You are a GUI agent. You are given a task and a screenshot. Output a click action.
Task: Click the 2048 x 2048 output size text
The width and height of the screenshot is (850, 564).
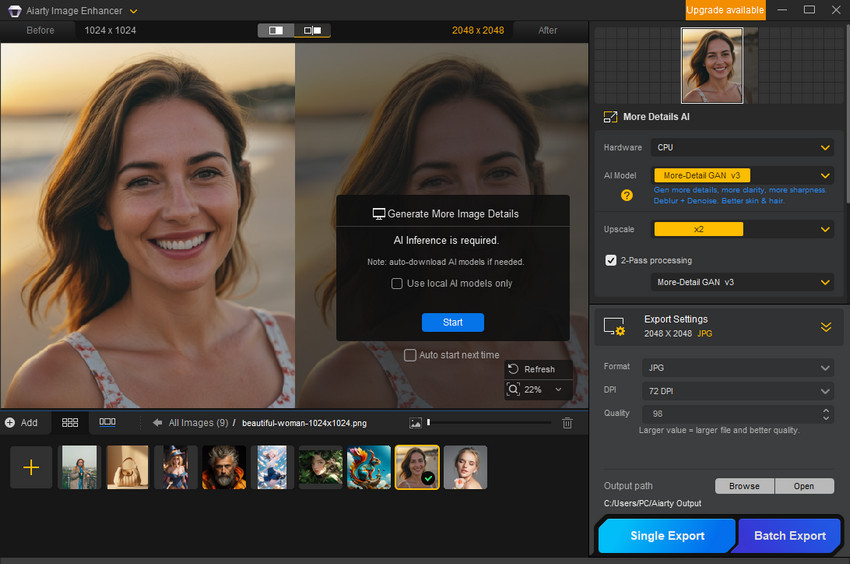coord(478,30)
